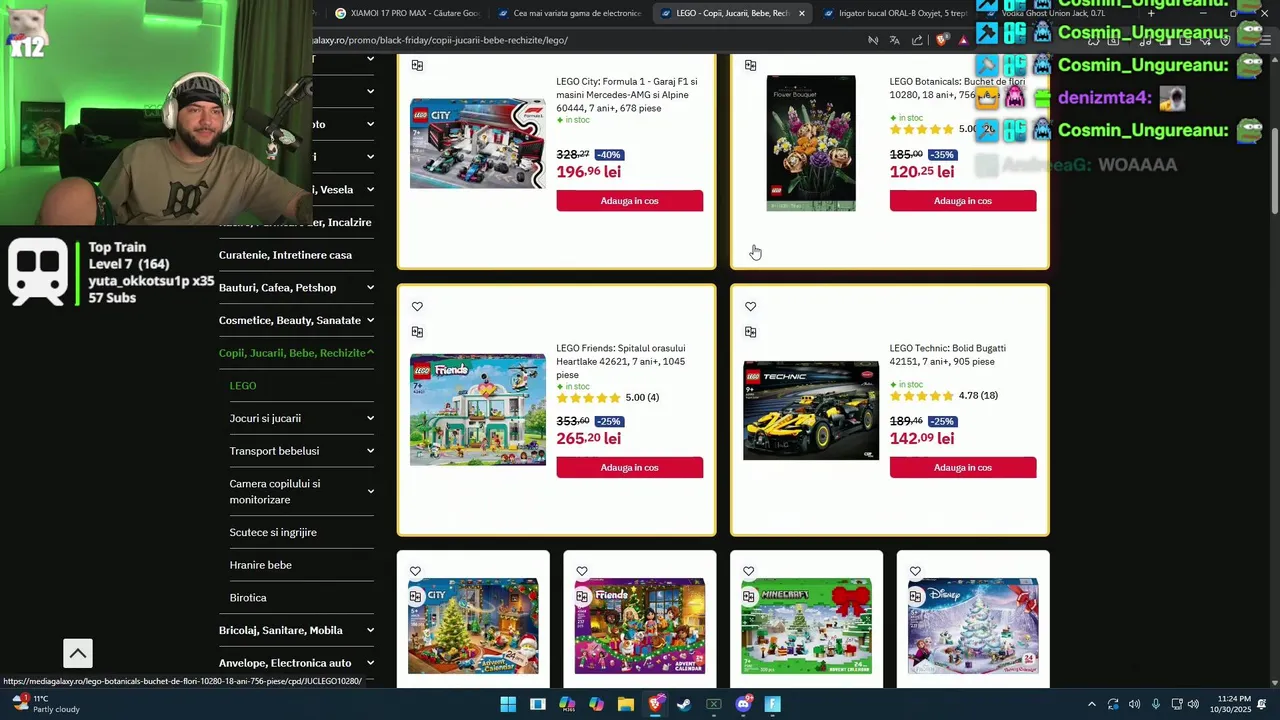This screenshot has height=720, width=1280.
Task: Open Discord from the taskbar
Action: [x=743, y=704]
